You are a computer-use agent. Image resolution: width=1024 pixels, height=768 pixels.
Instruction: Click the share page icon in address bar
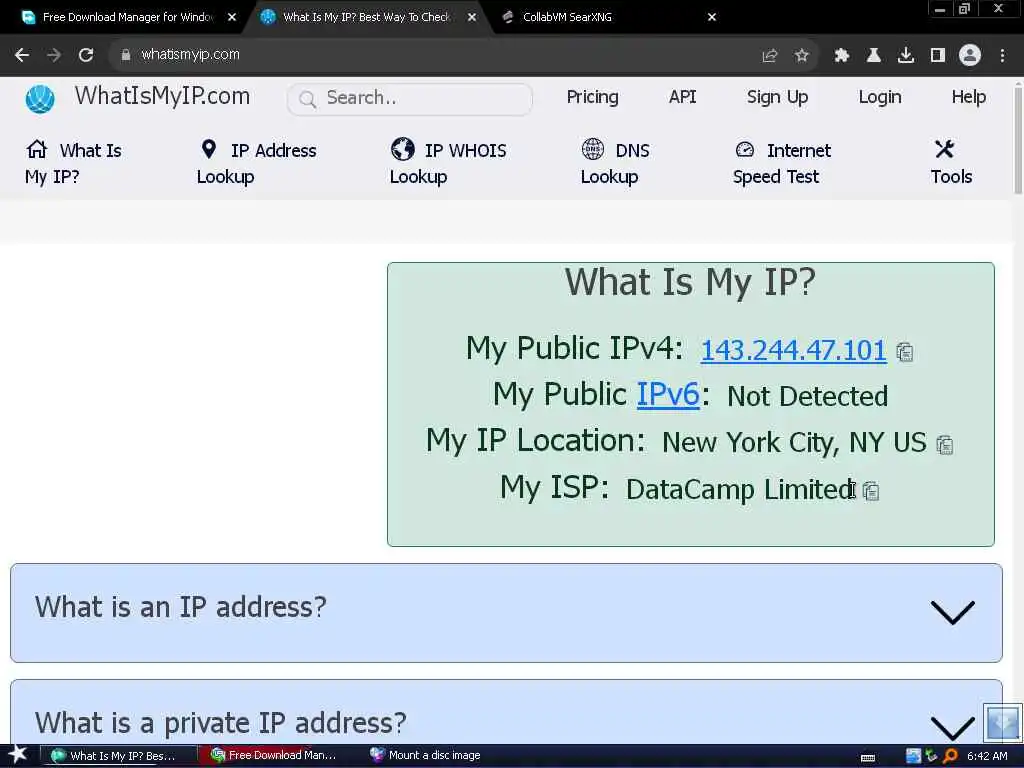(769, 56)
